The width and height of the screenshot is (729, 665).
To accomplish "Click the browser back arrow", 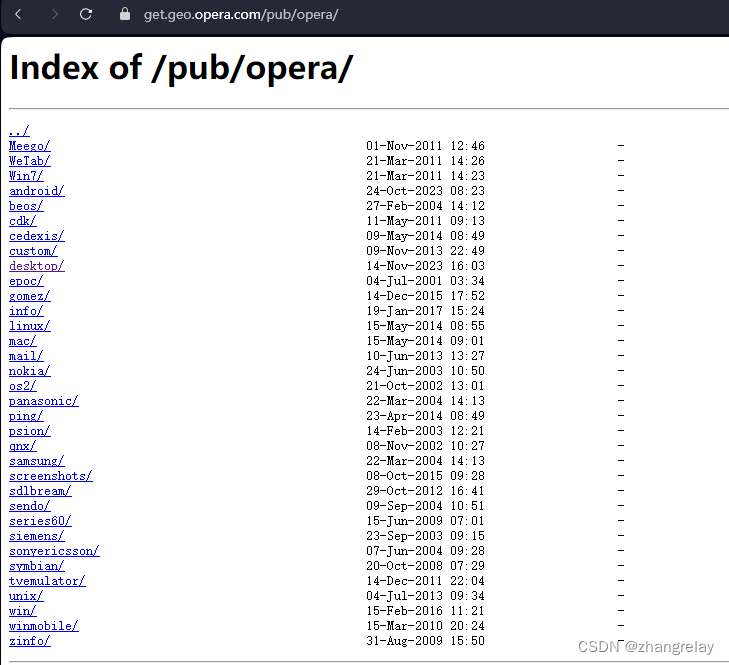I will click(18, 14).
